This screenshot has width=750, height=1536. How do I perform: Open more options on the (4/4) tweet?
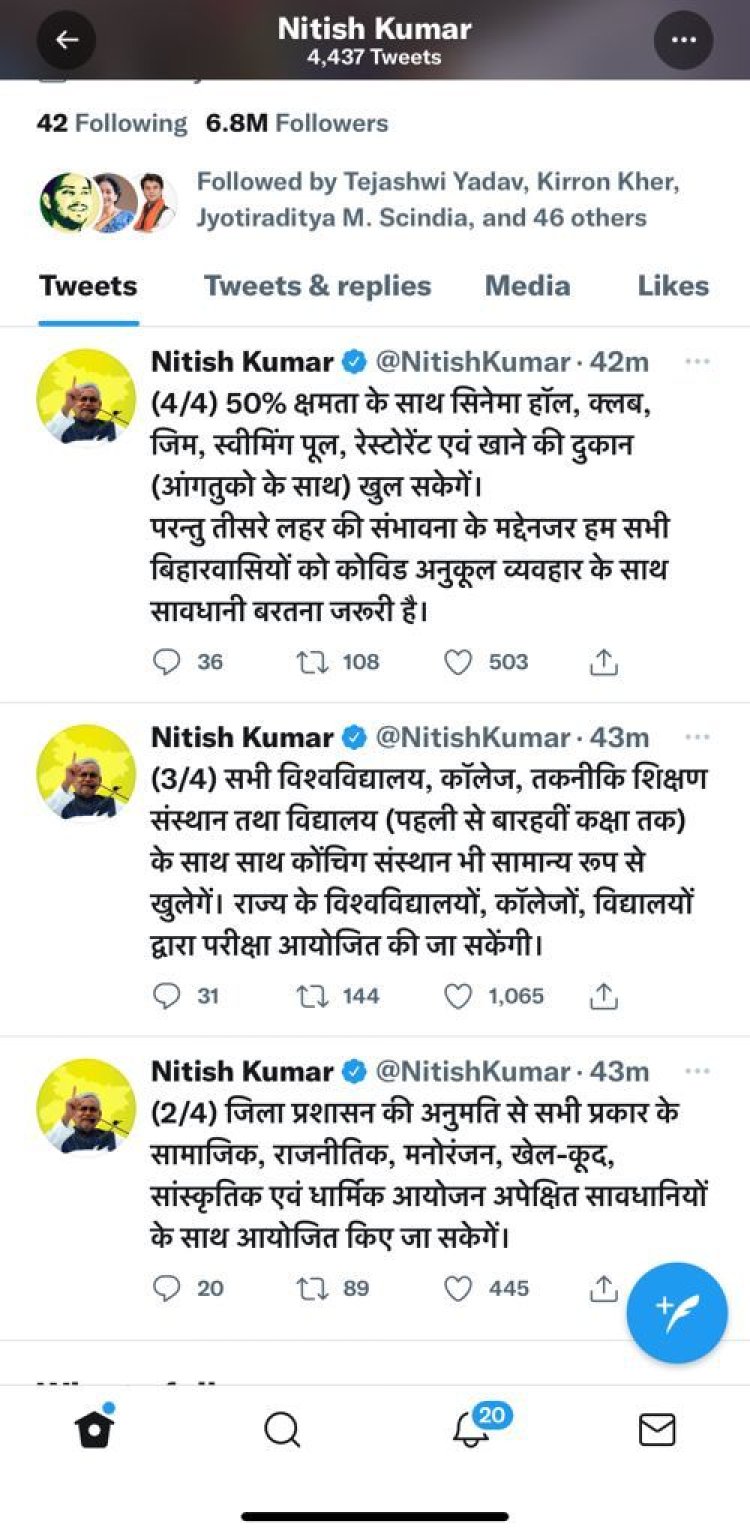click(x=697, y=362)
